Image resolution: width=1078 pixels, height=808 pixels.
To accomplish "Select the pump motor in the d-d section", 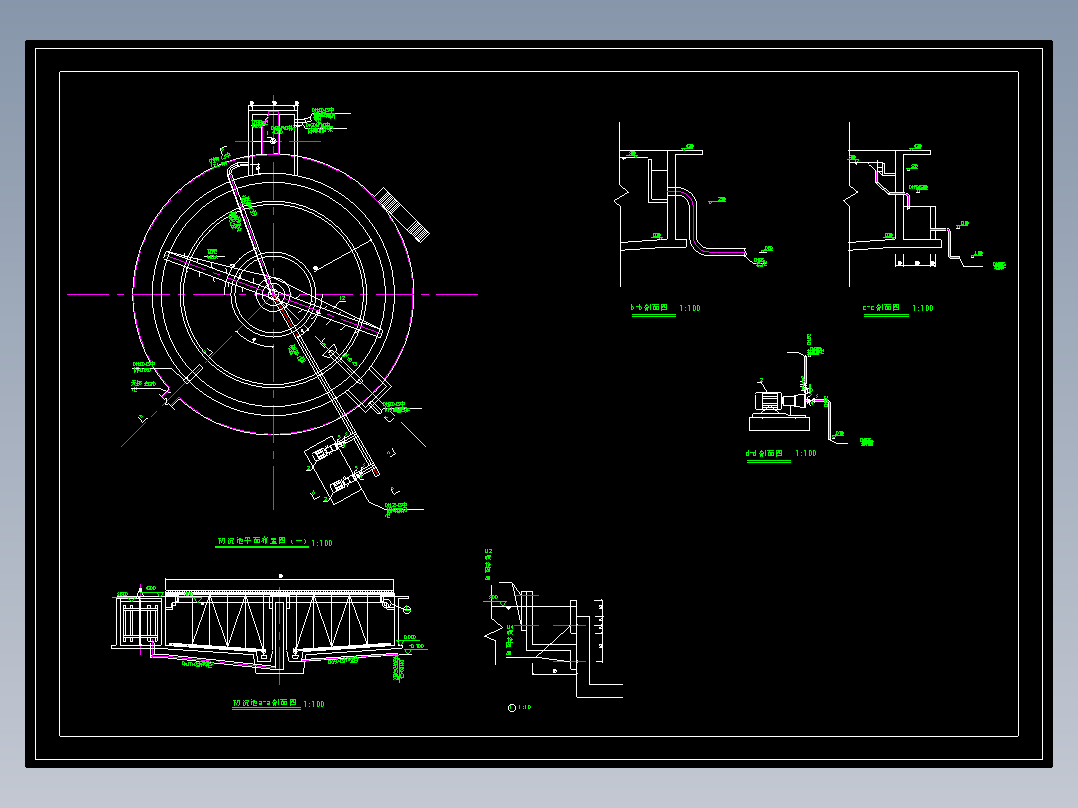I will (x=769, y=401).
